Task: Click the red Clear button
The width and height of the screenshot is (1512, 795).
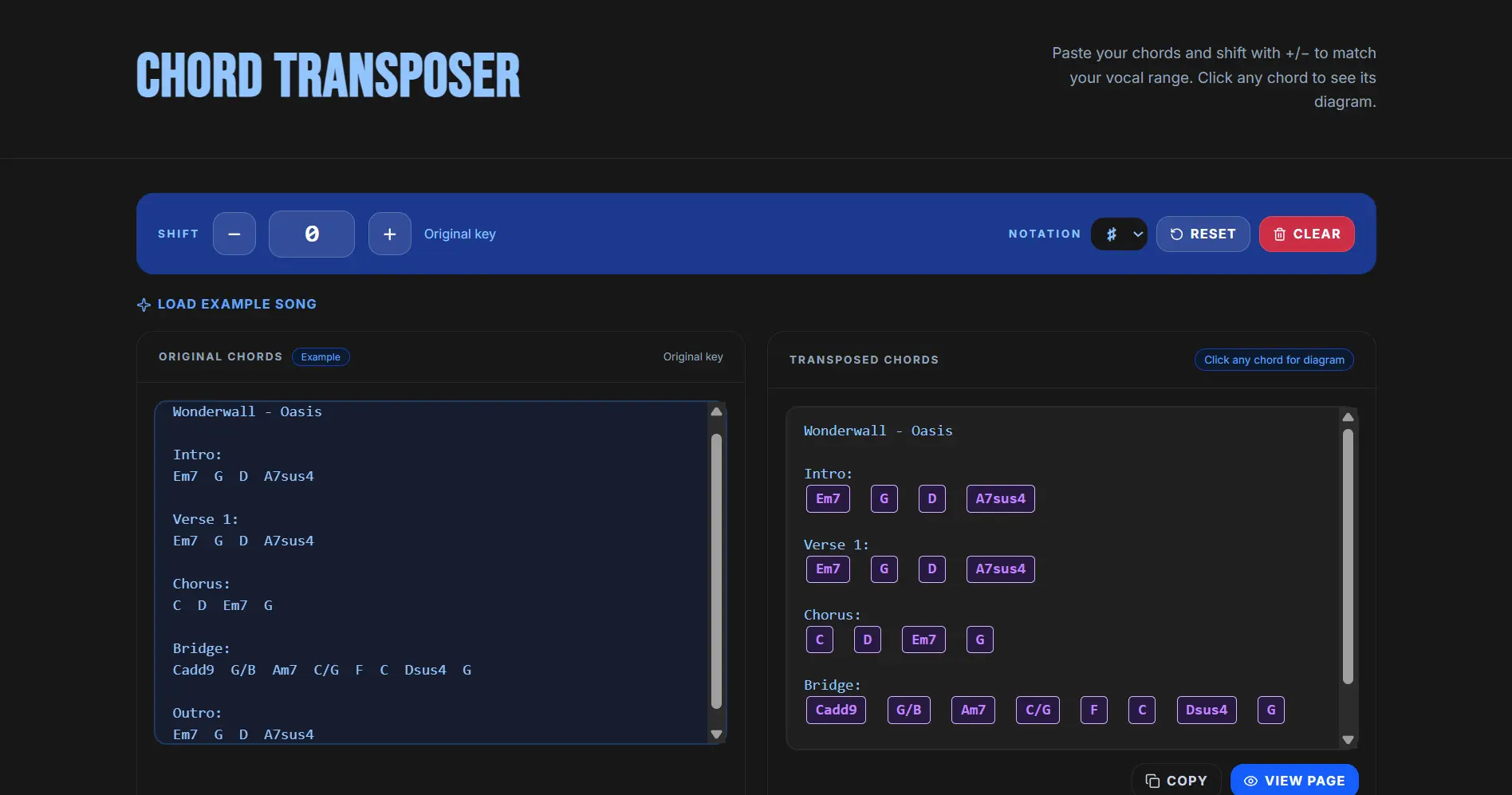Action: (x=1307, y=234)
